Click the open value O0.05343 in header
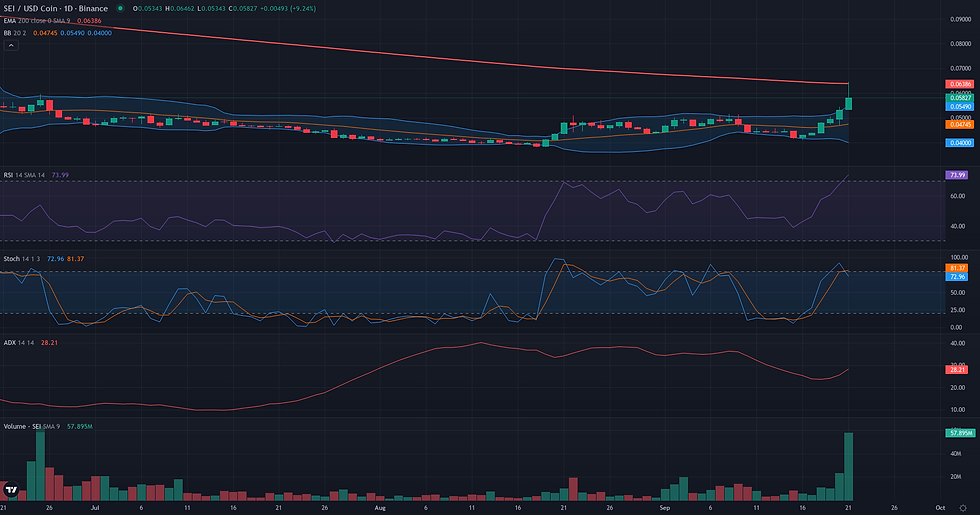Viewport: 980px width, 515px height. (146, 9)
